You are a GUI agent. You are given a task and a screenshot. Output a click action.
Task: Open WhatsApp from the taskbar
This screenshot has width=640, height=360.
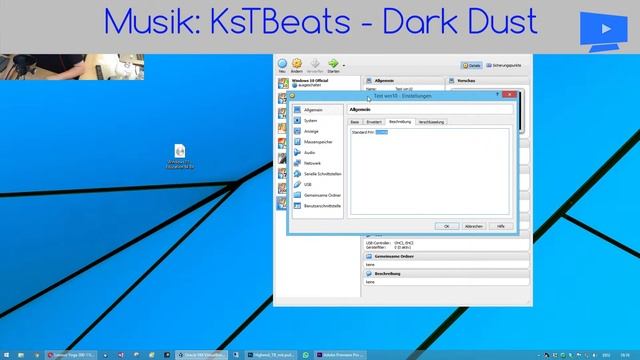(306, 355)
